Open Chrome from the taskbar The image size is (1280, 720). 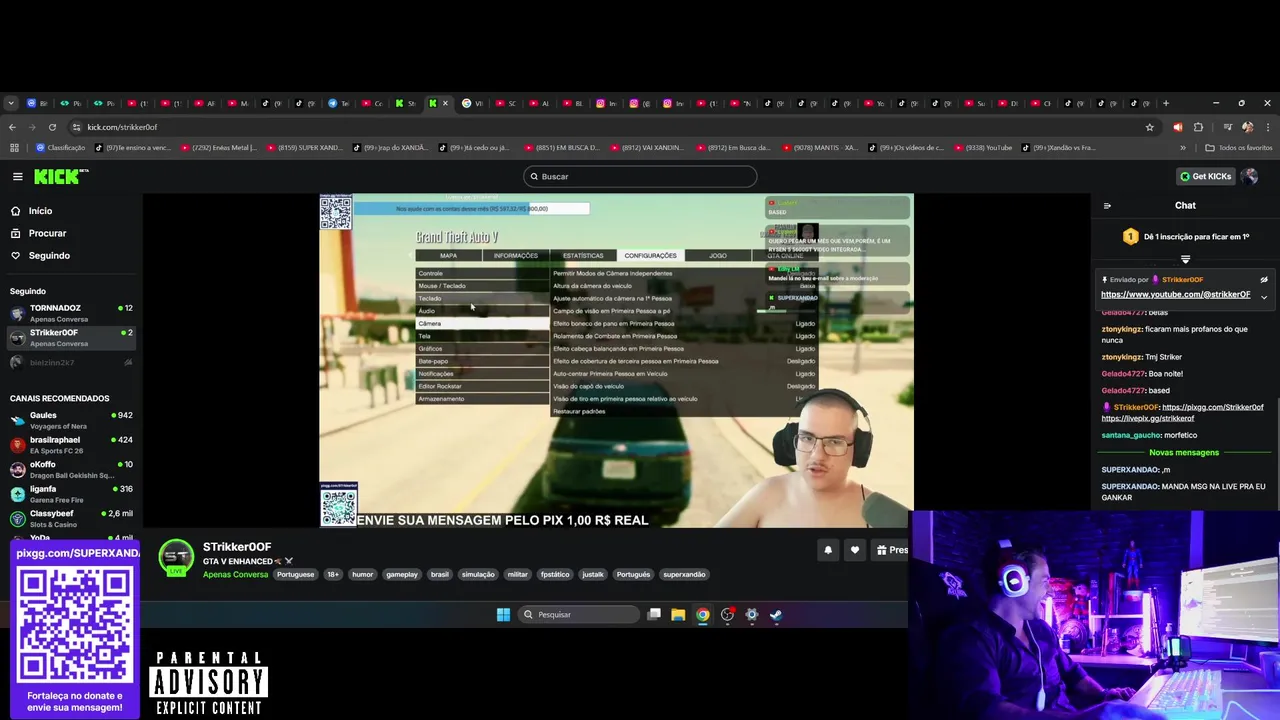pos(703,615)
